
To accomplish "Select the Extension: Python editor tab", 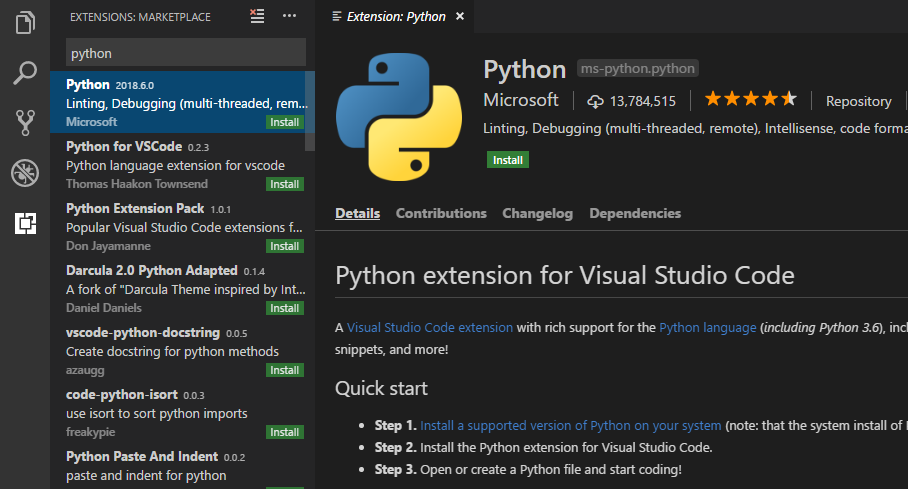I will coord(397,16).
